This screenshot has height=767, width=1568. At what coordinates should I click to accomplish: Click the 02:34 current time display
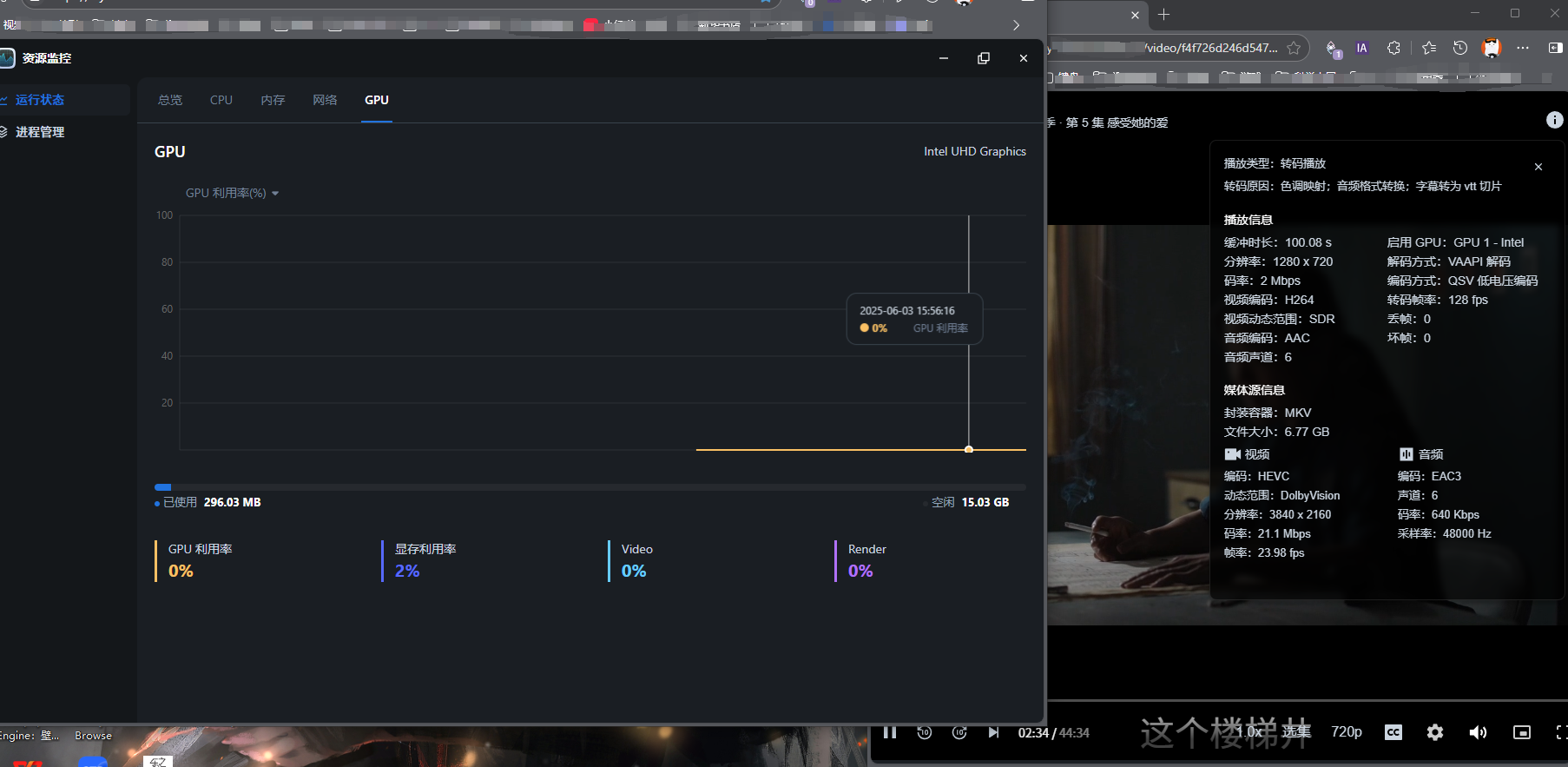[1033, 733]
